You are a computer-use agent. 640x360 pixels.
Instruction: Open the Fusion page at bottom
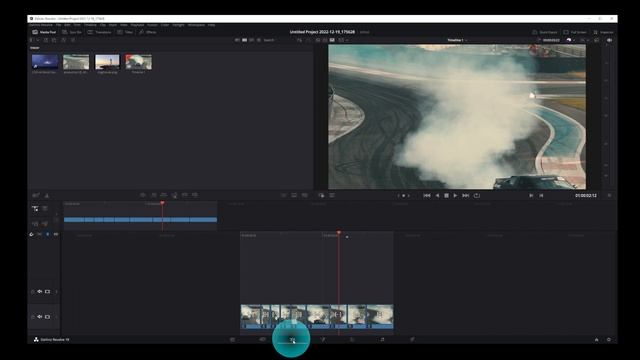322,340
